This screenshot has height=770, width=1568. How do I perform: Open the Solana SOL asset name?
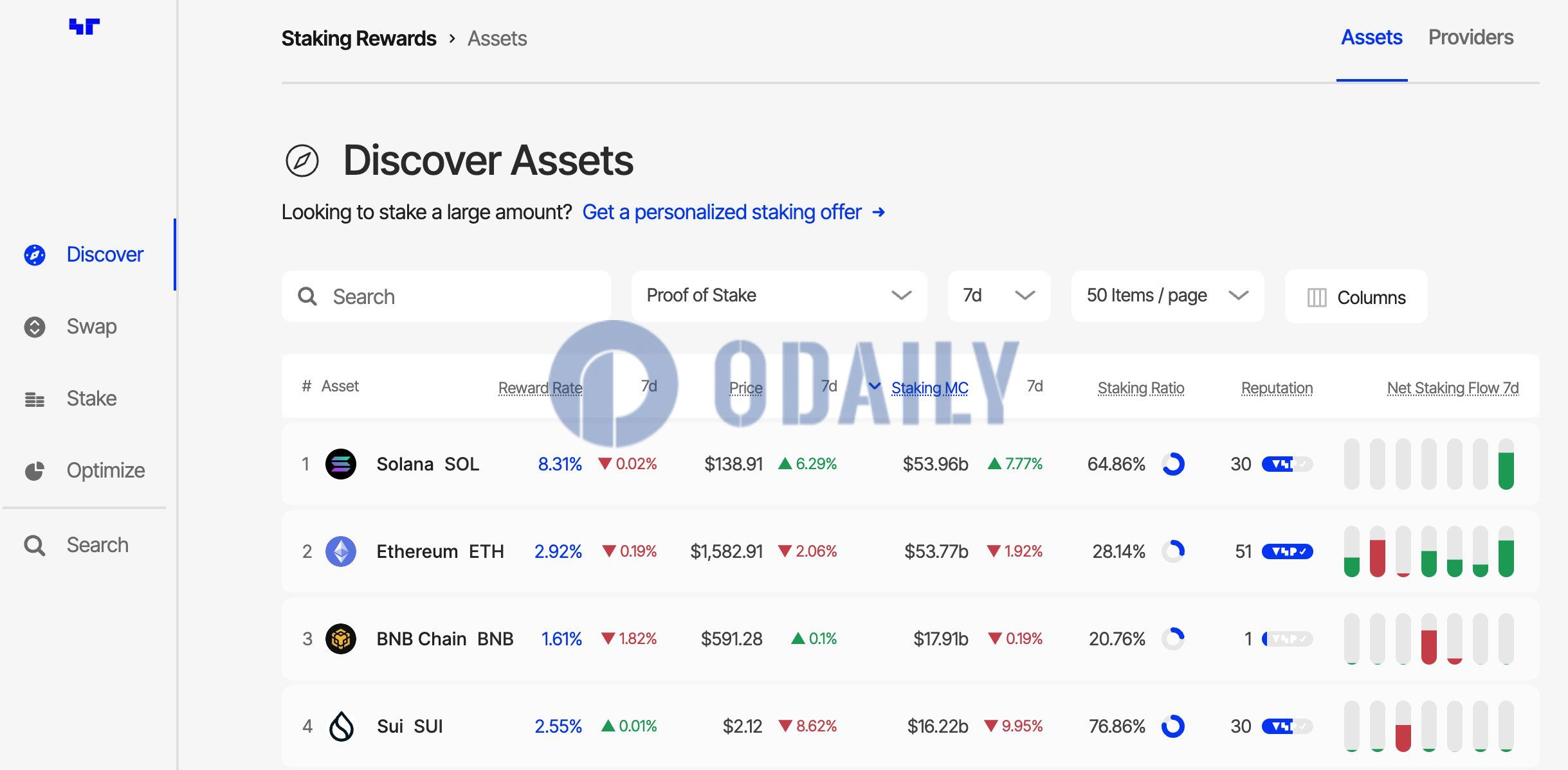[428, 464]
